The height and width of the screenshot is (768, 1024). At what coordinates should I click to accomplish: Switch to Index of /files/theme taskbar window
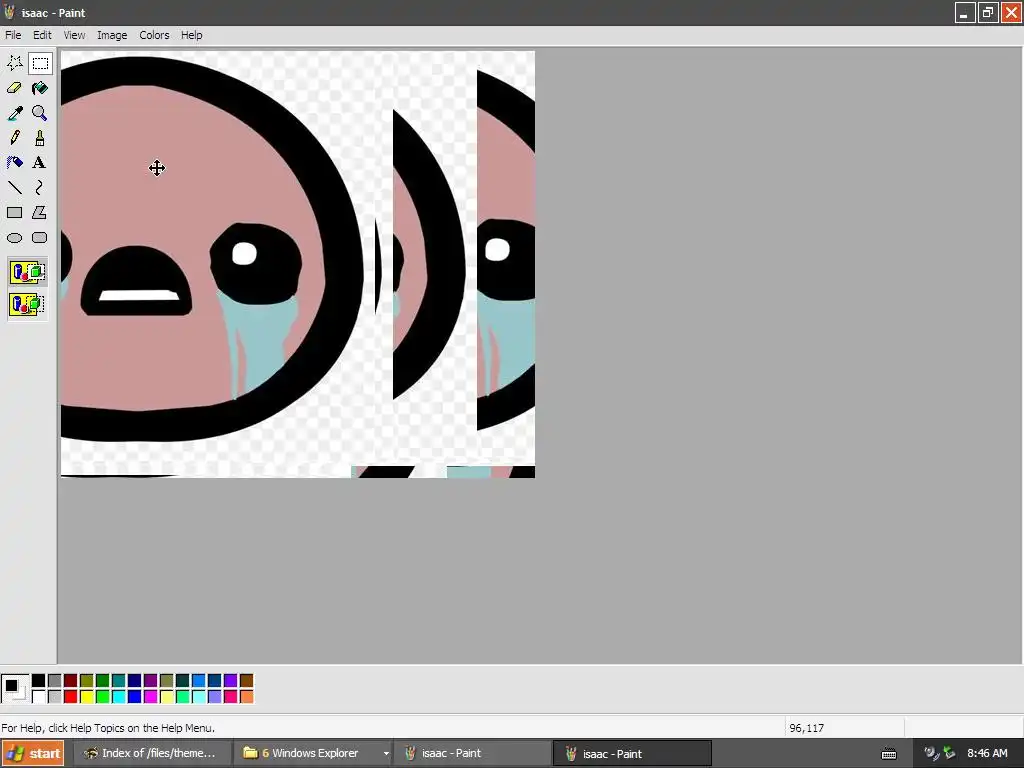click(x=152, y=754)
